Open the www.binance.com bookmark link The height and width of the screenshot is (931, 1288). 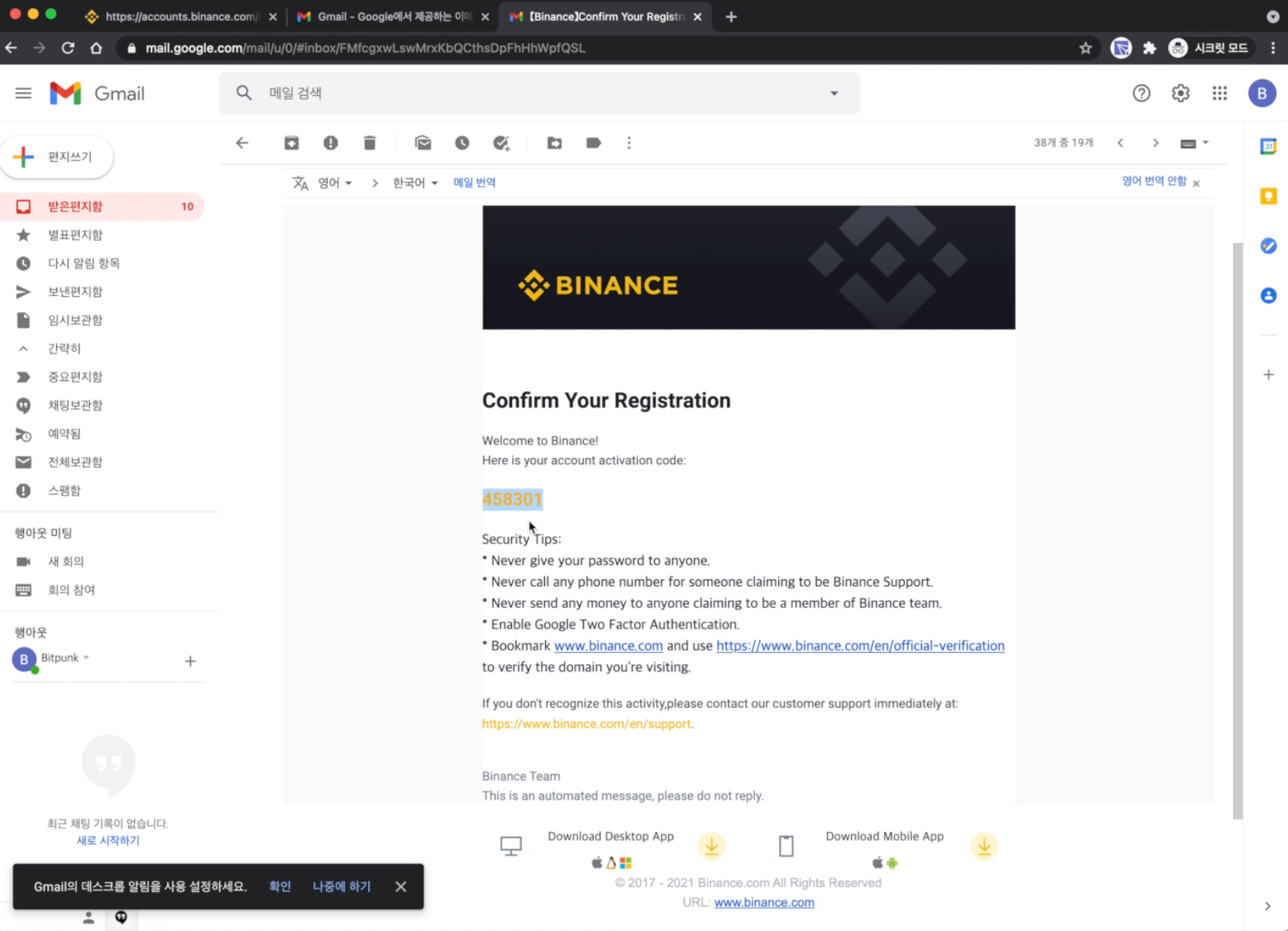608,645
